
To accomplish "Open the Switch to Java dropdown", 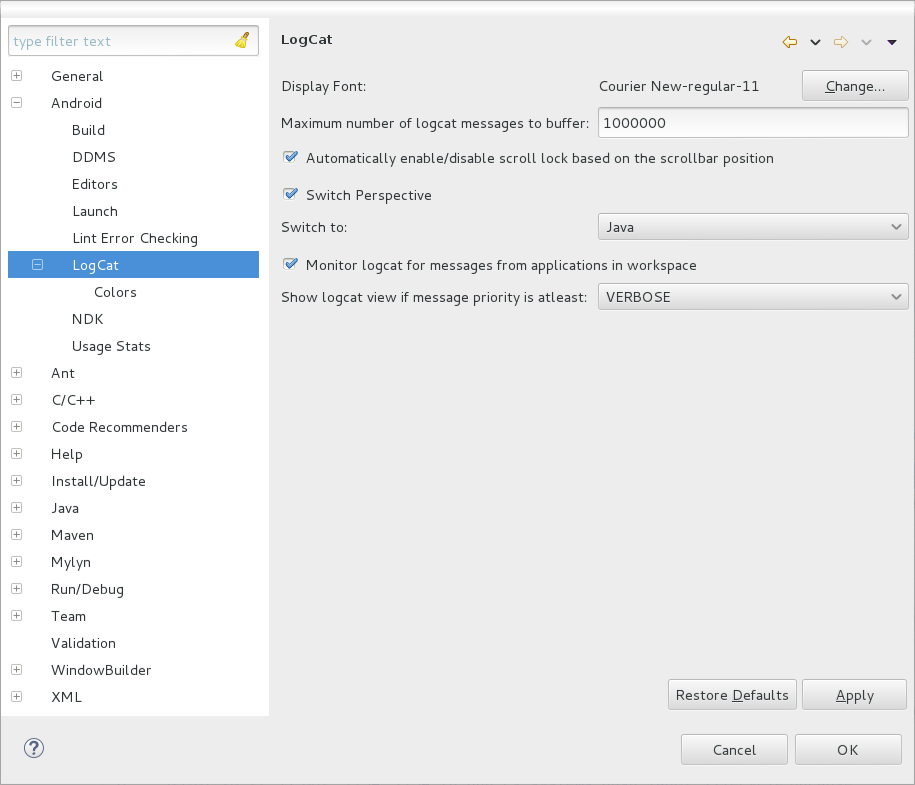I will click(753, 227).
